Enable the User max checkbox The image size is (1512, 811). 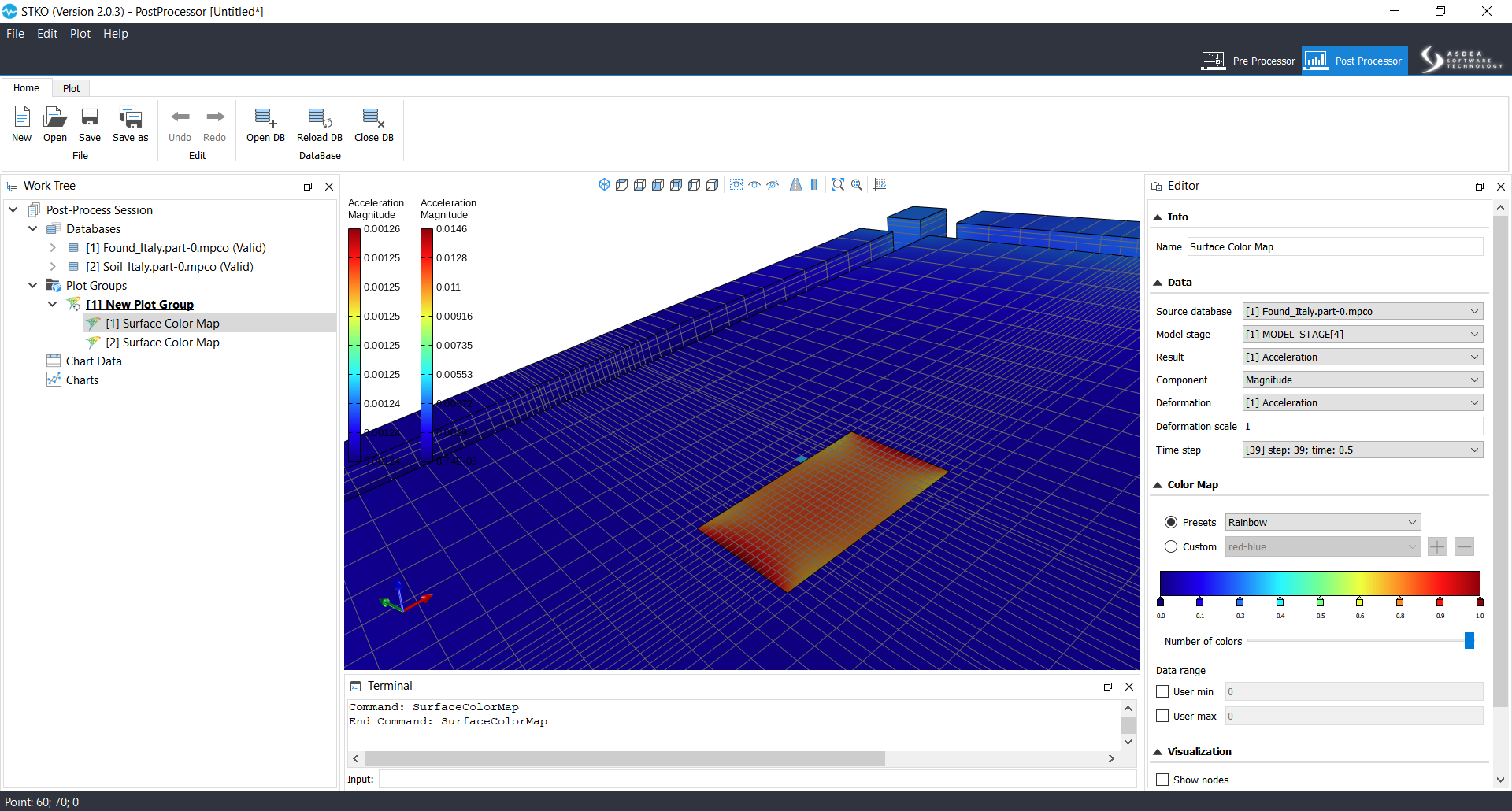1162,716
